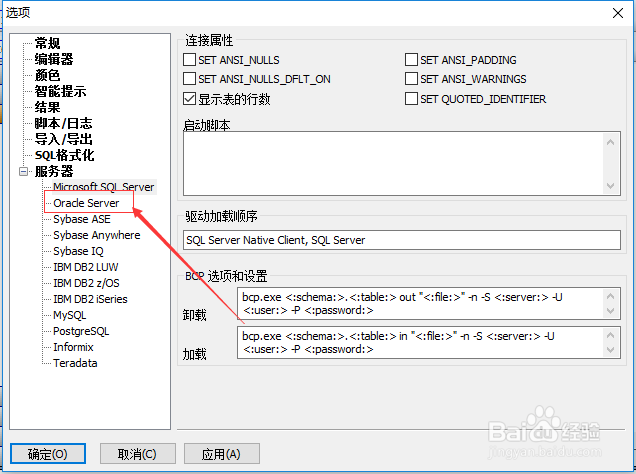Image resolution: width=636 pixels, height=474 pixels.
Task: Collapse the 服务器 tree node
Action: pos(23,172)
